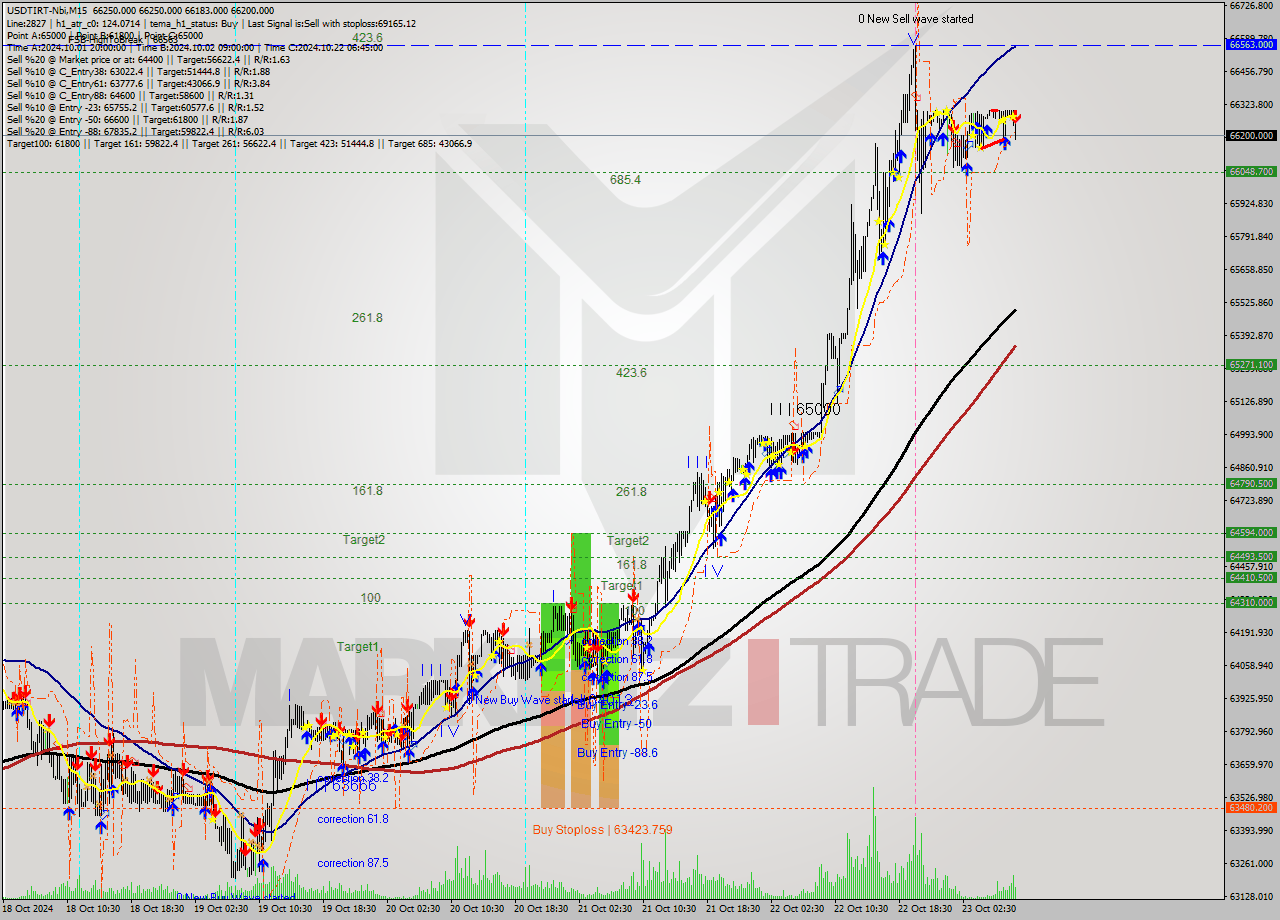
Task: Click the 65924.830 price axis label
Action: tap(1251, 204)
